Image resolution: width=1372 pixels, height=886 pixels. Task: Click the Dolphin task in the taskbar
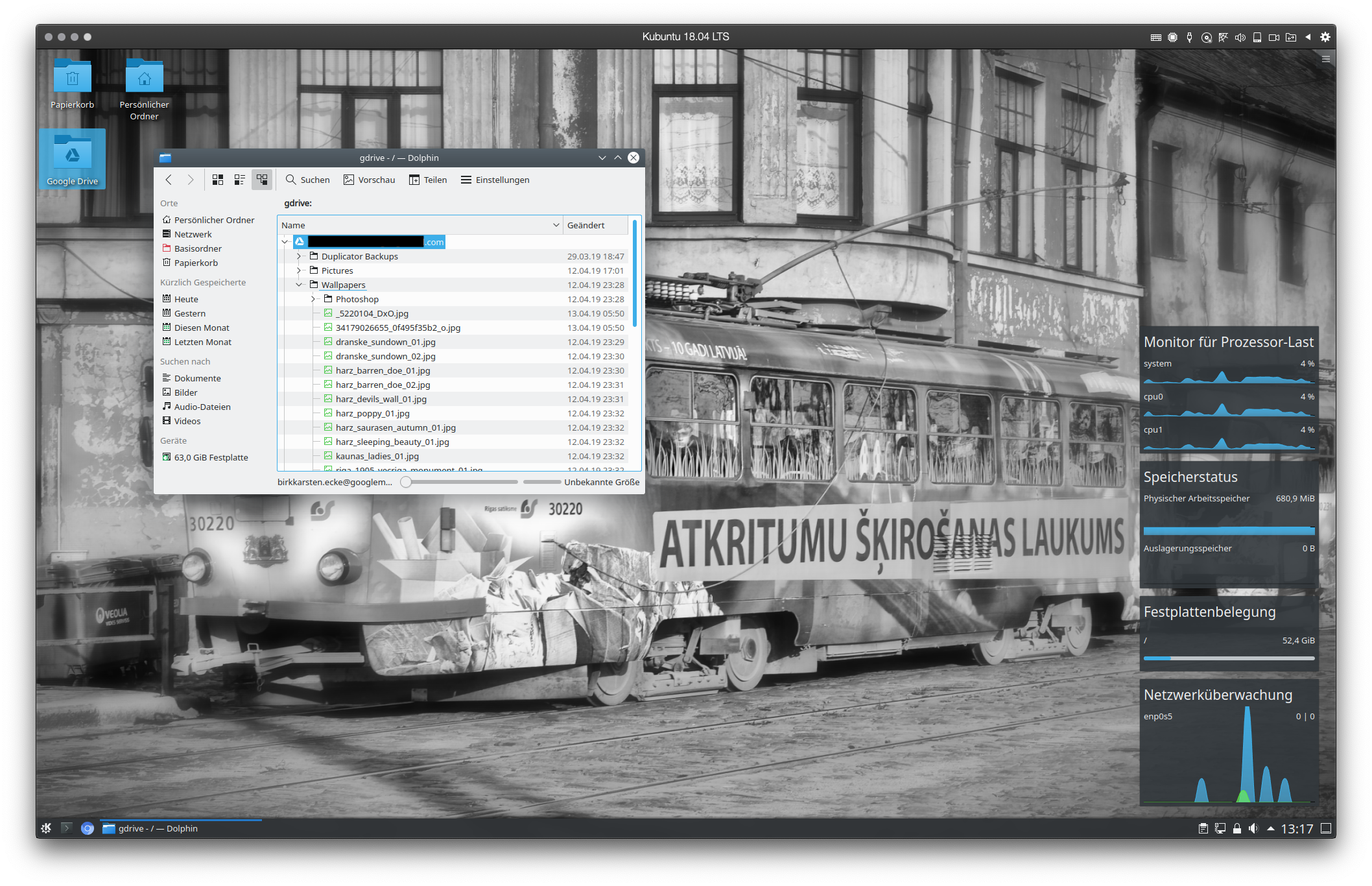pos(181,828)
